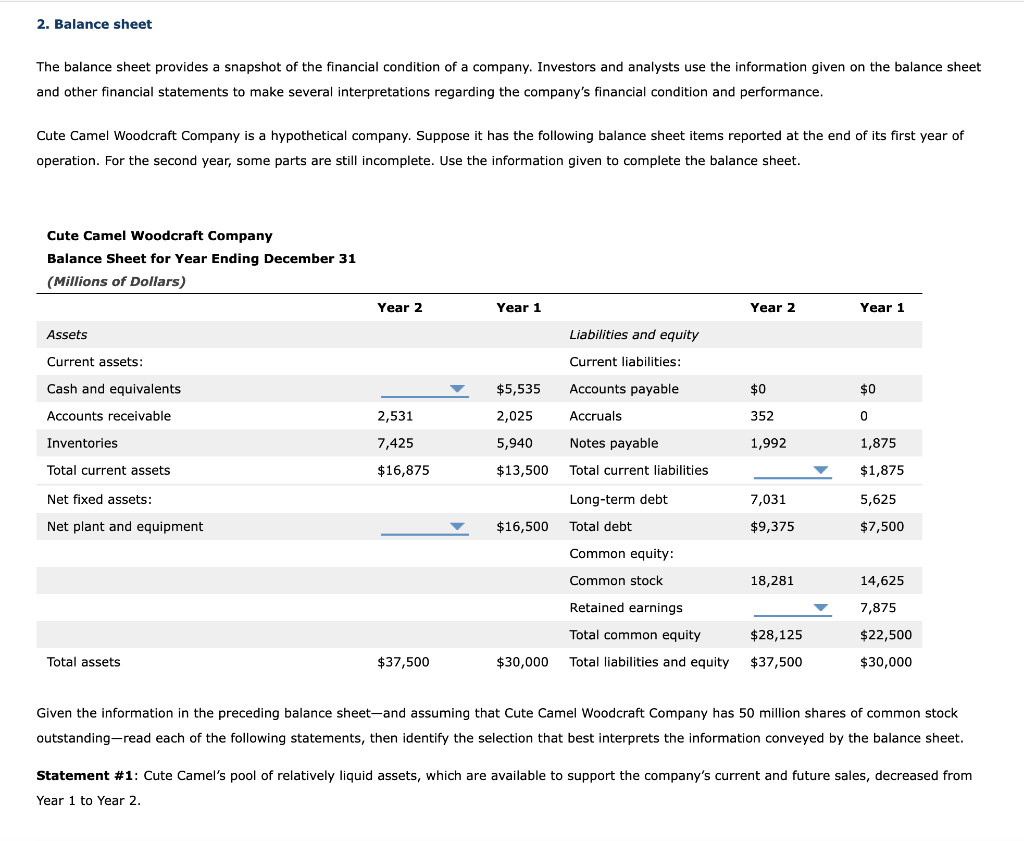Select the Year 2 column header on the left
Image resolution: width=1024 pixels, height=841 pixels.
[x=400, y=307]
